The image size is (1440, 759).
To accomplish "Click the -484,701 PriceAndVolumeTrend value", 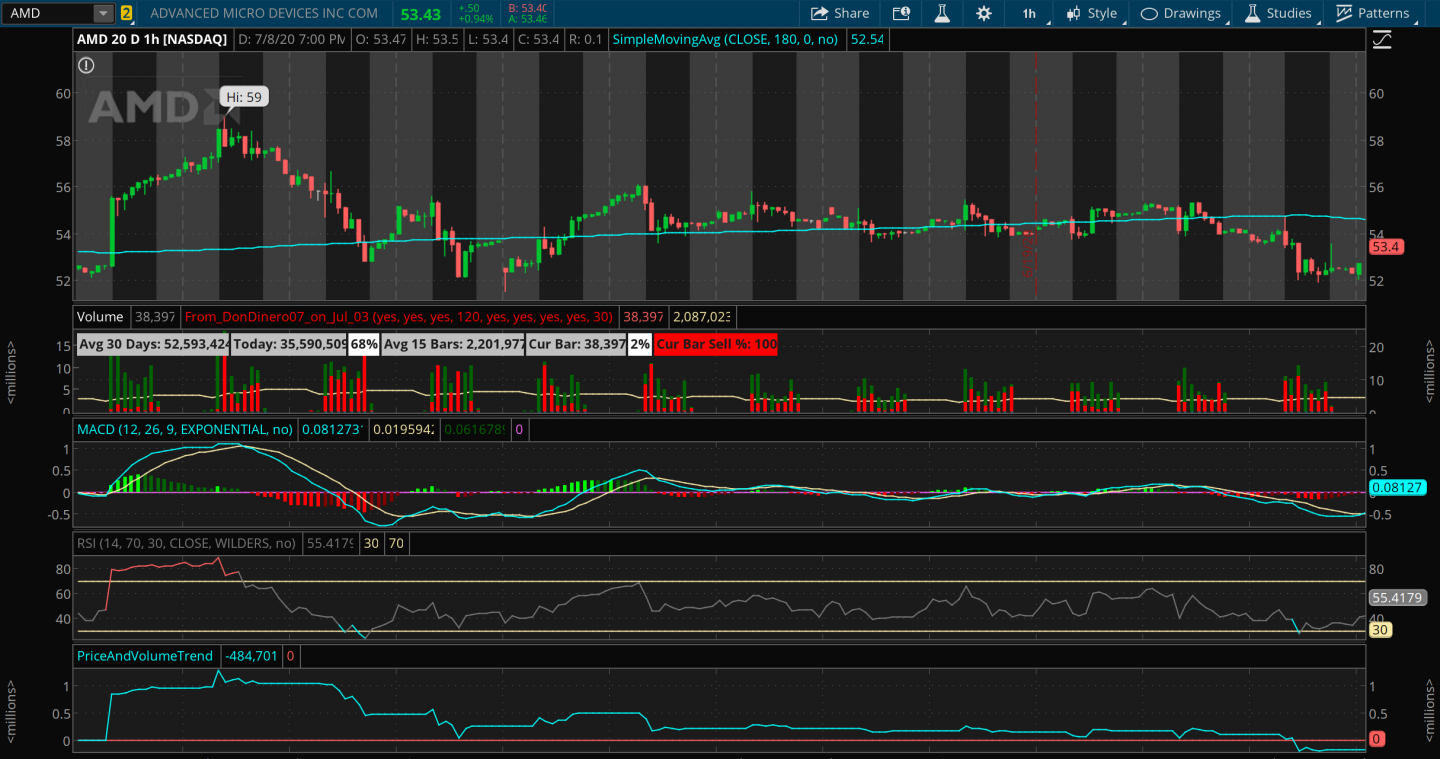I will coord(252,656).
